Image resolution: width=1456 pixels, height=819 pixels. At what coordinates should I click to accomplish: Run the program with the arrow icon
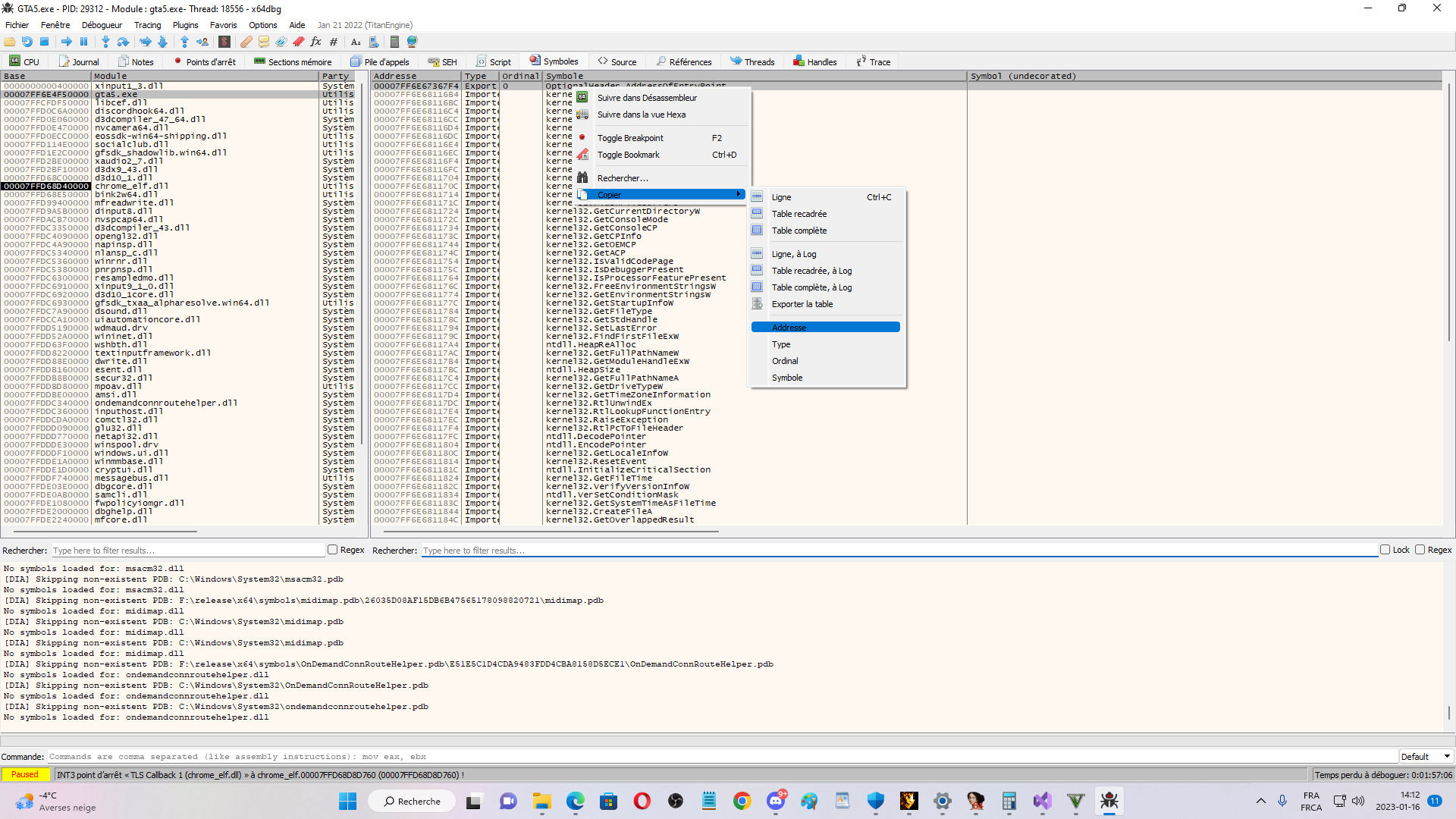click(67, 42)
